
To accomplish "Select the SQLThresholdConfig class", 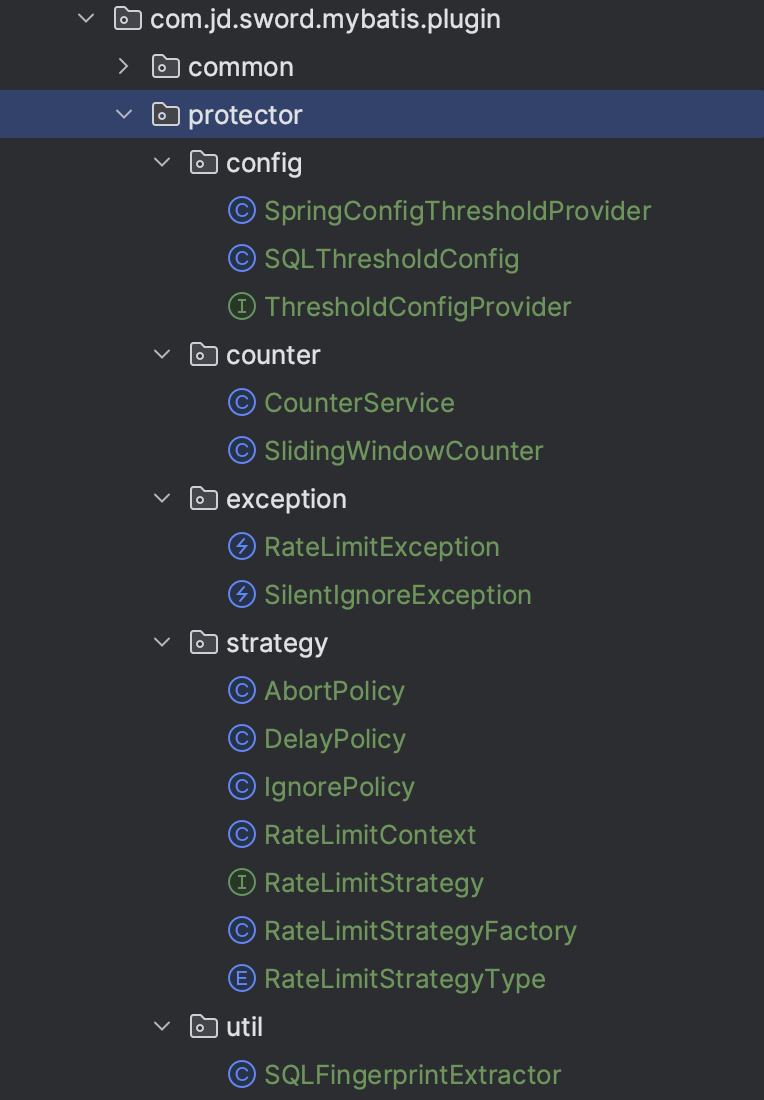I will [x=391, y=259].
